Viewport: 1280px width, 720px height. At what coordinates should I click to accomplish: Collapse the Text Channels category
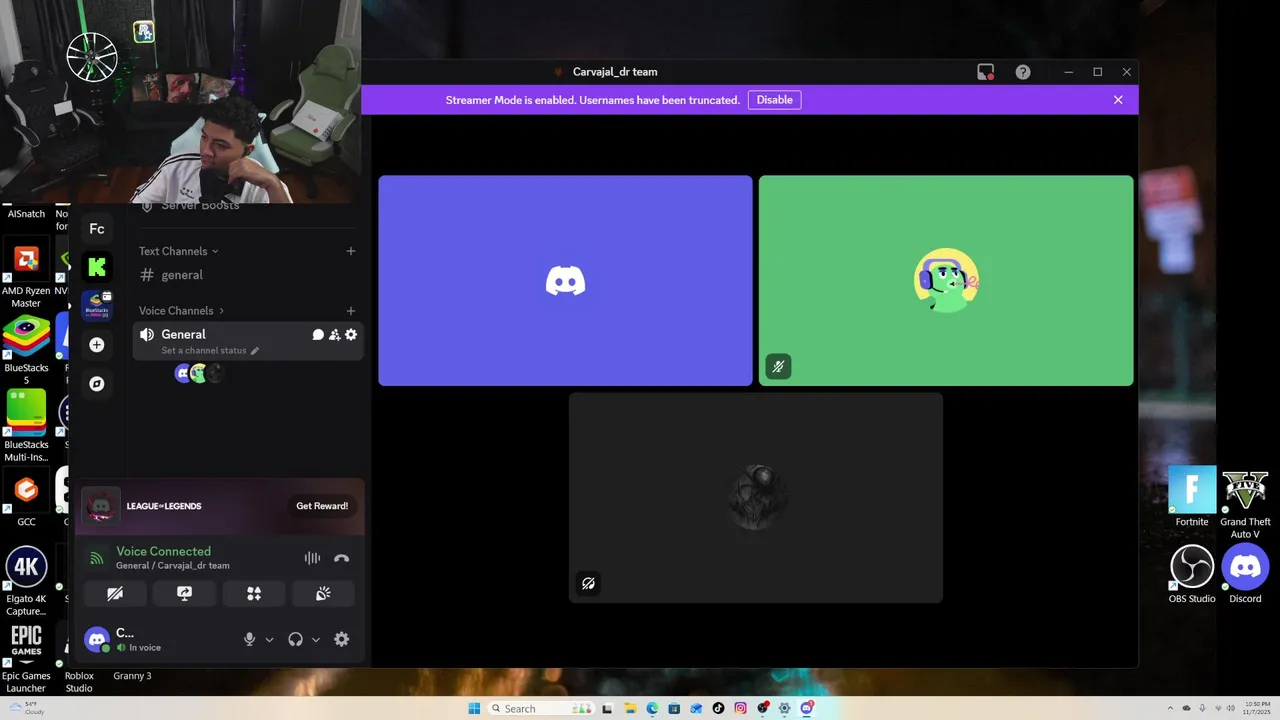click(x=178, y=251)
